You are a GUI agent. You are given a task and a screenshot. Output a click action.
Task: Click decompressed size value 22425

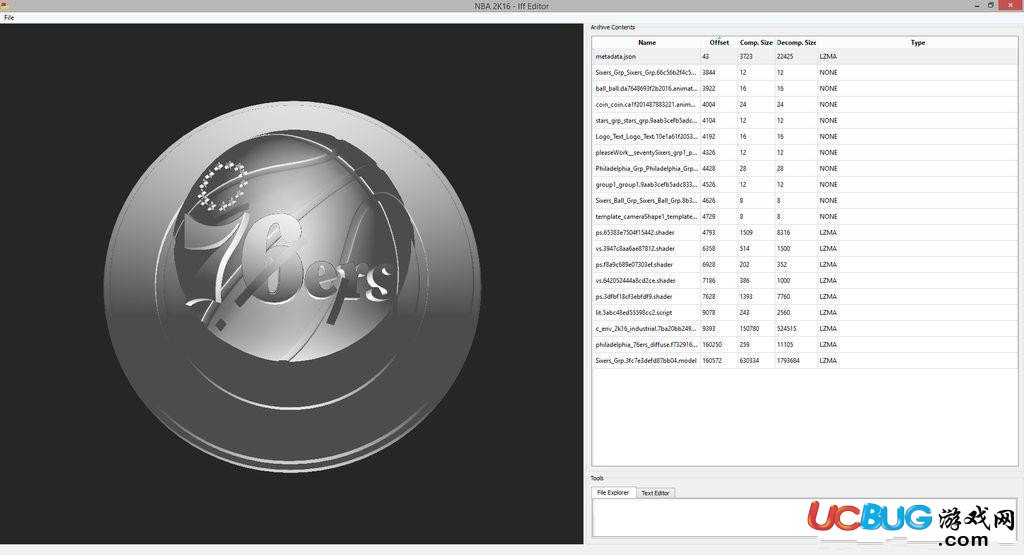pos(785,57)
